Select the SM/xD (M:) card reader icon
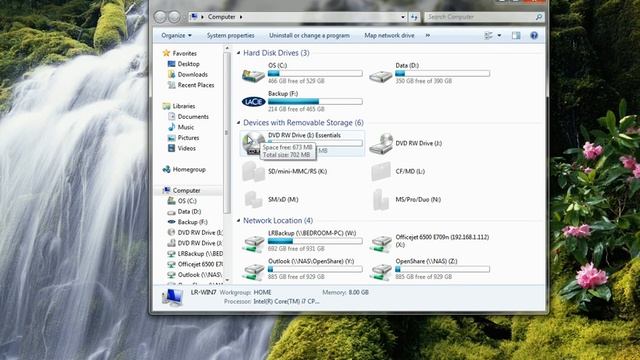This screenshot has height=360, width=640. pos(253,200)
